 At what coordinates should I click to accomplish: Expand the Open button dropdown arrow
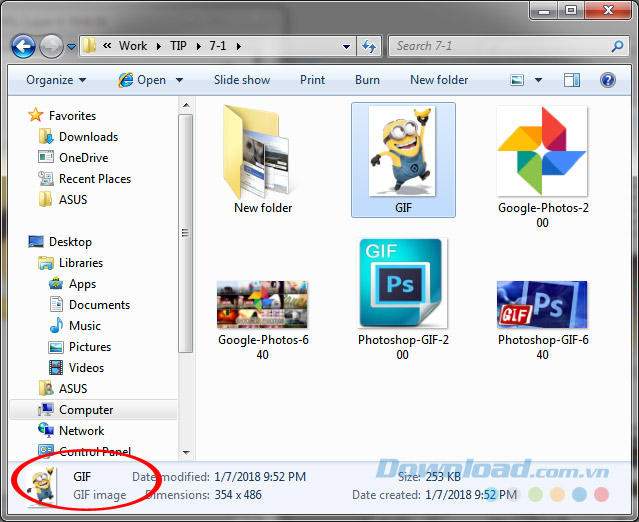pyautogui.click(x=179, y=80)
